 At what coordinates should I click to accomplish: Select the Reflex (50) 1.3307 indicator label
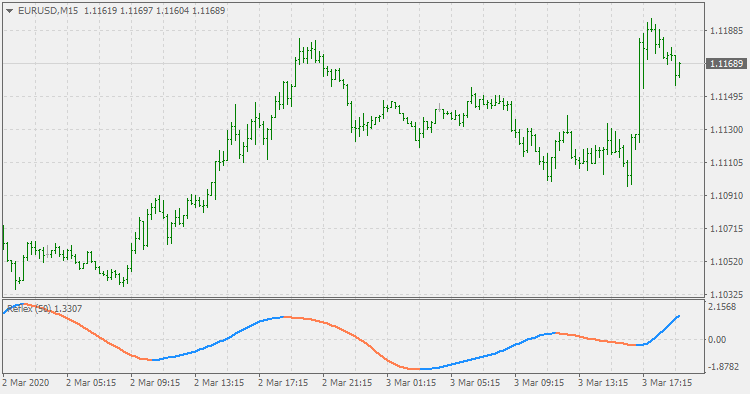[x=44, y=309]
